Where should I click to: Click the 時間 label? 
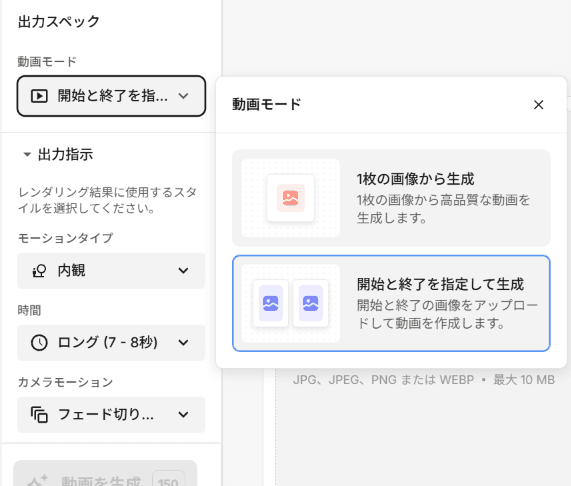[x=29, y=310]
